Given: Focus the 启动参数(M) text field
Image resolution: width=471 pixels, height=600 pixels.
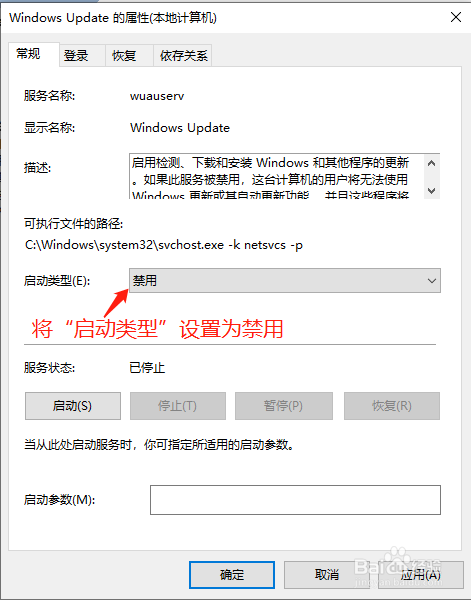Looking at the screenshot, I should tap(295, 500).
